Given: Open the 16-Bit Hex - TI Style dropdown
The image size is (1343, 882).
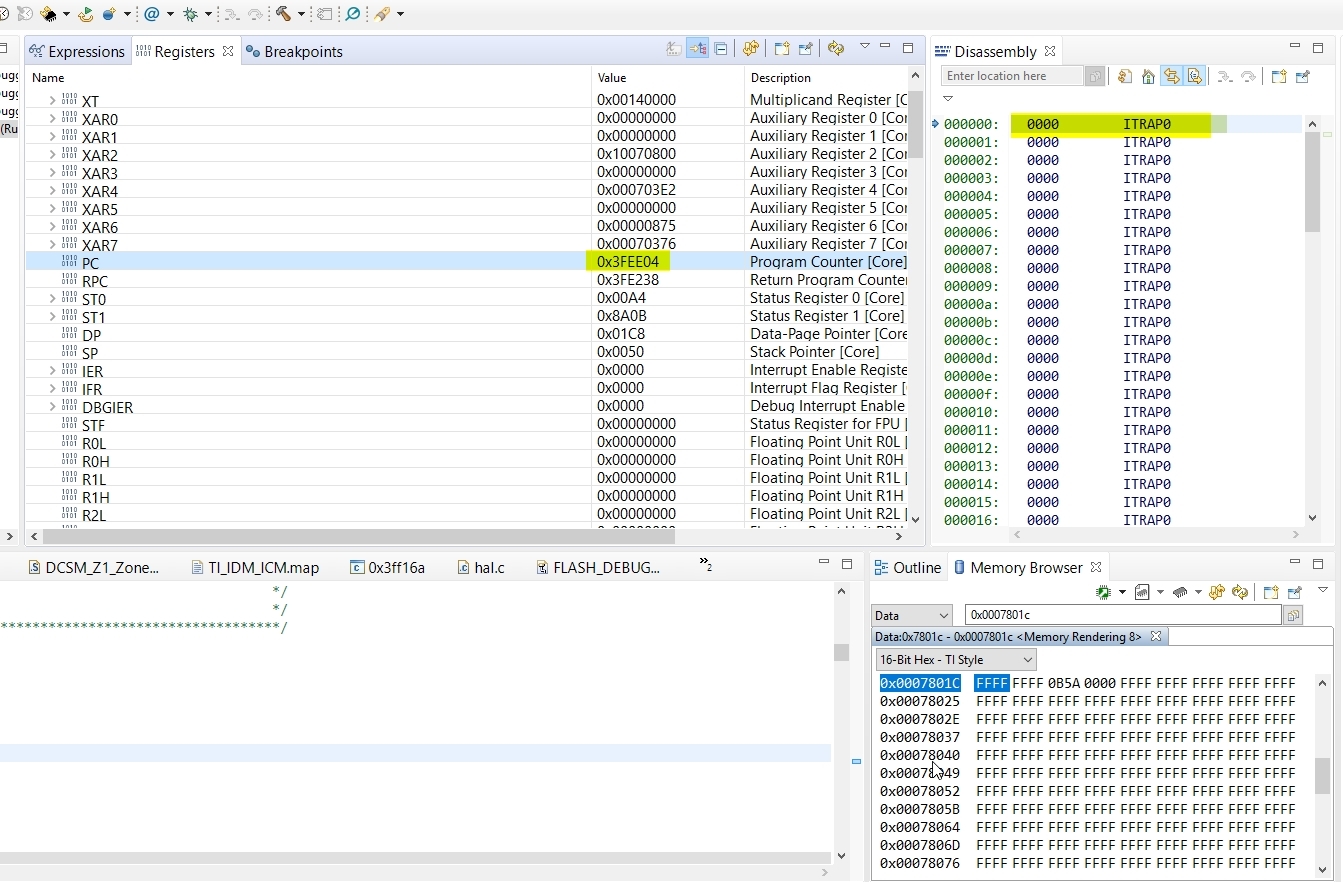Looking at the screenshot, I should coord(956,660).
